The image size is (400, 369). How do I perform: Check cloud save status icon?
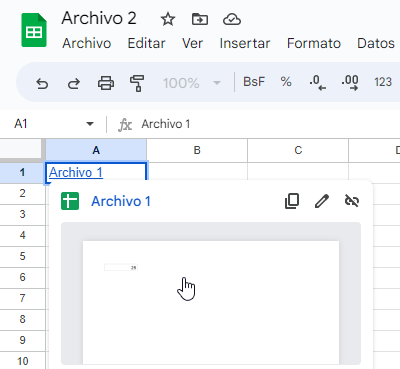[x=232, y=19]
